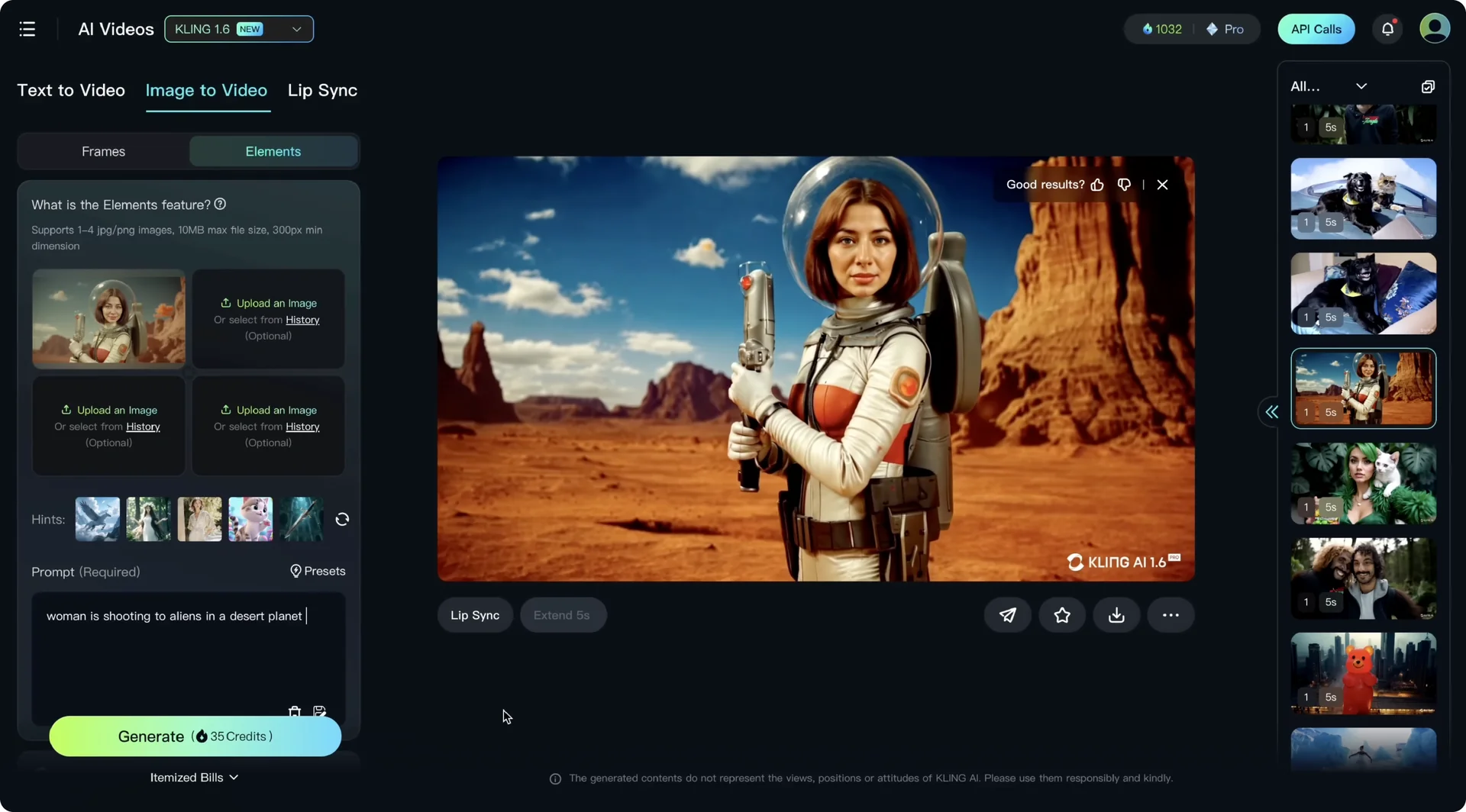The width and height of the screenshot is (1466, 812).
Task: Open the Lip Sync tab
Action: pos(322,90)
